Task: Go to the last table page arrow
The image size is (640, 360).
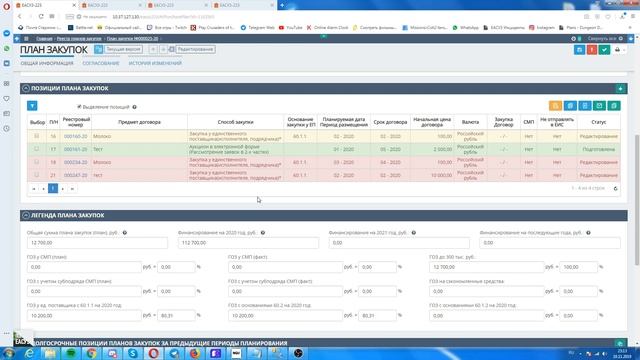Action: [x=72, y=189]
